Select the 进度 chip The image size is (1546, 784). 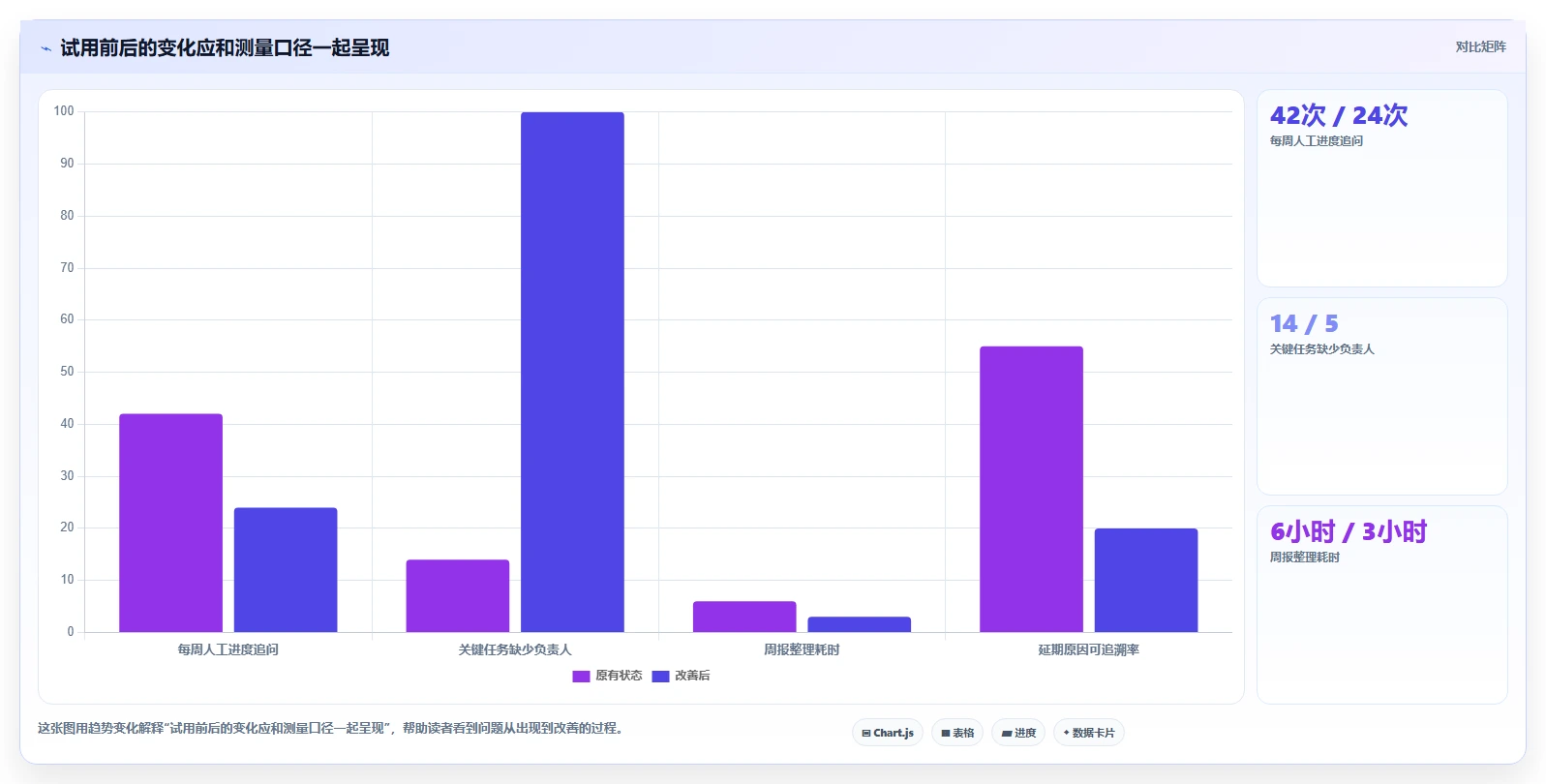tap(1018, 733)
